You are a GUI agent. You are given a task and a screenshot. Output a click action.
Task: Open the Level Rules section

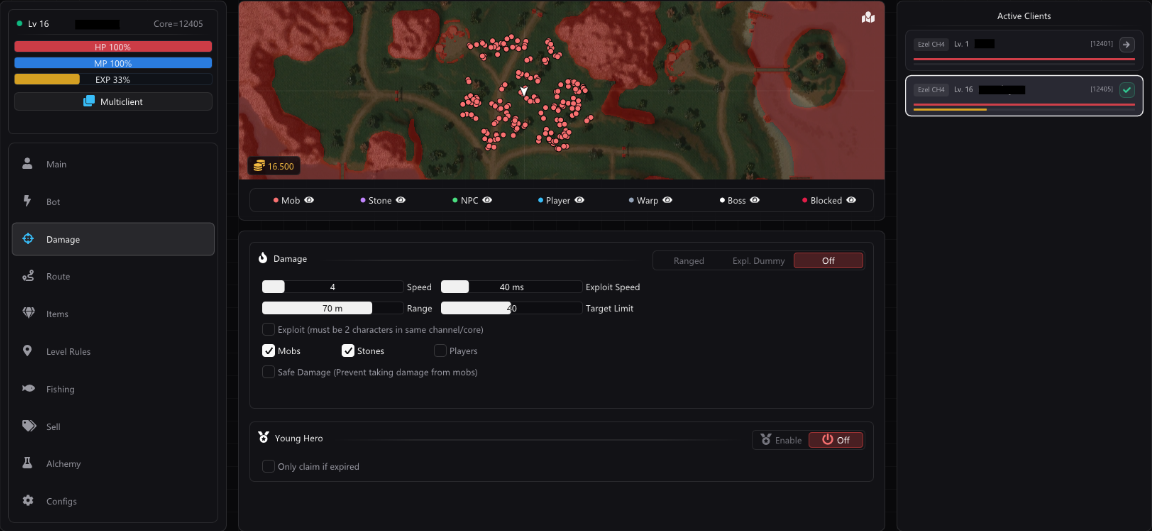[113, 351]
